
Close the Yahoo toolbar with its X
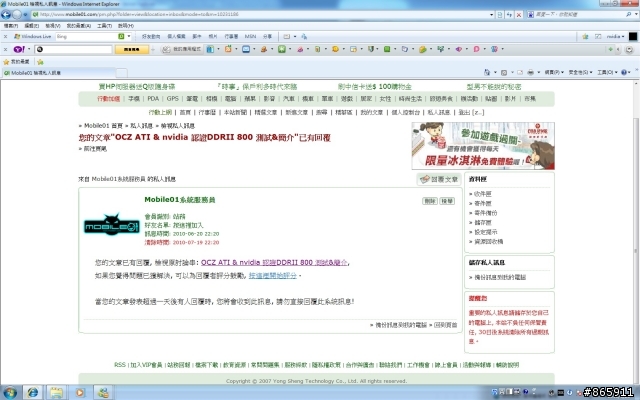[5, 49]
